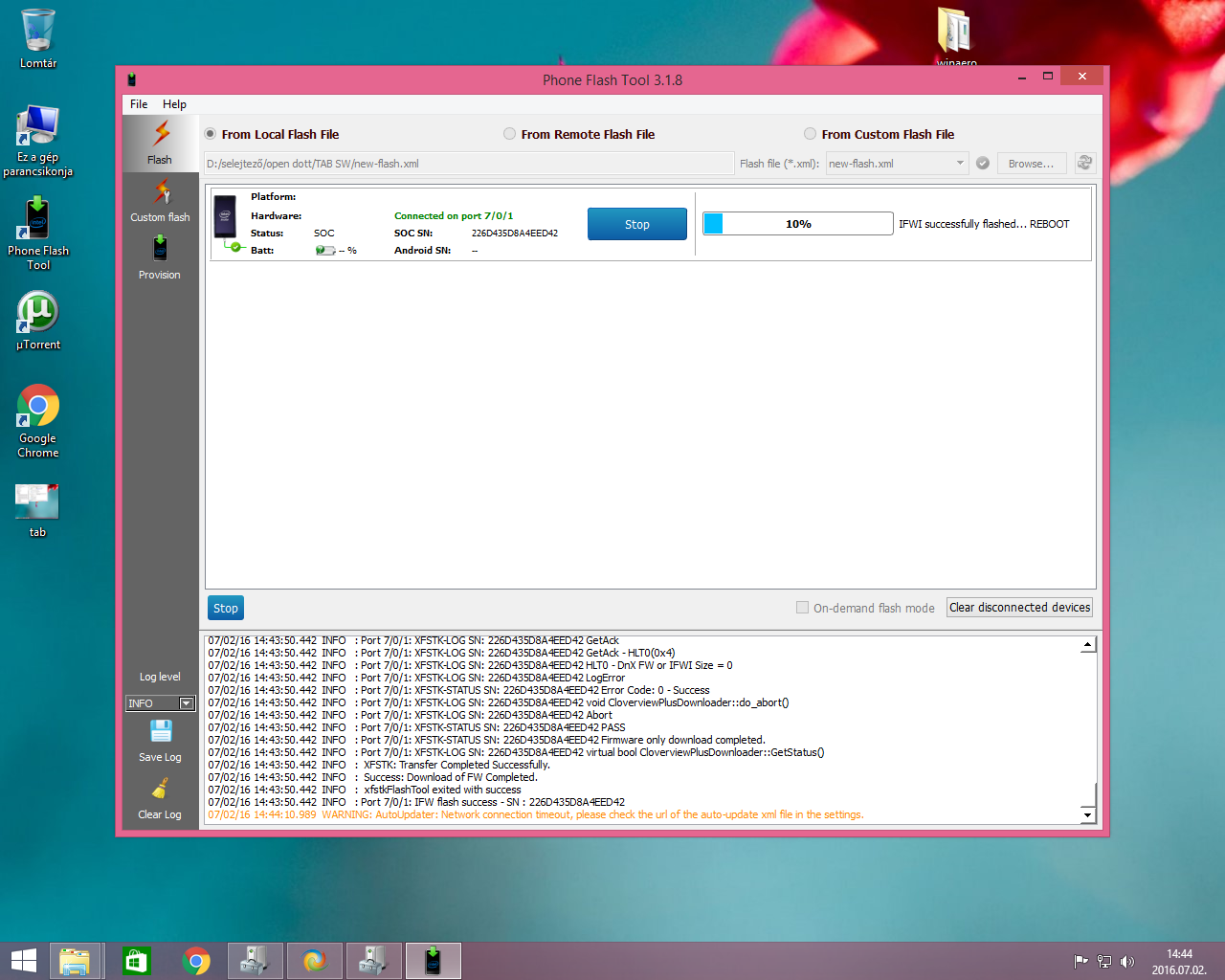Image resolution: width=1225 pixels, height=980 pixels.
Task: Select µTorrent desktop shortcut
Action: pyautogui.click(x=38, y=321)
